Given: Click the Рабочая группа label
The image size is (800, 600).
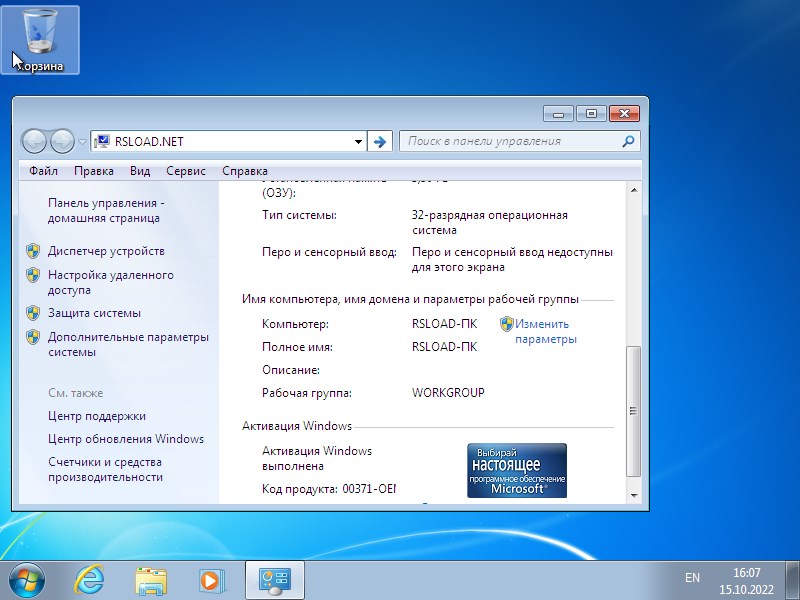Looking at the screenshot, I should 307,393.
